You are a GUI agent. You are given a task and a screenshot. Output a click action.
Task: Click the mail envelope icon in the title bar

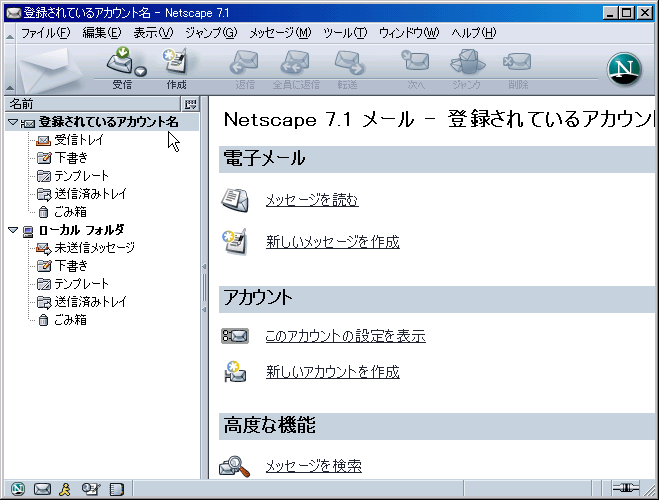[x=13, y=13]
